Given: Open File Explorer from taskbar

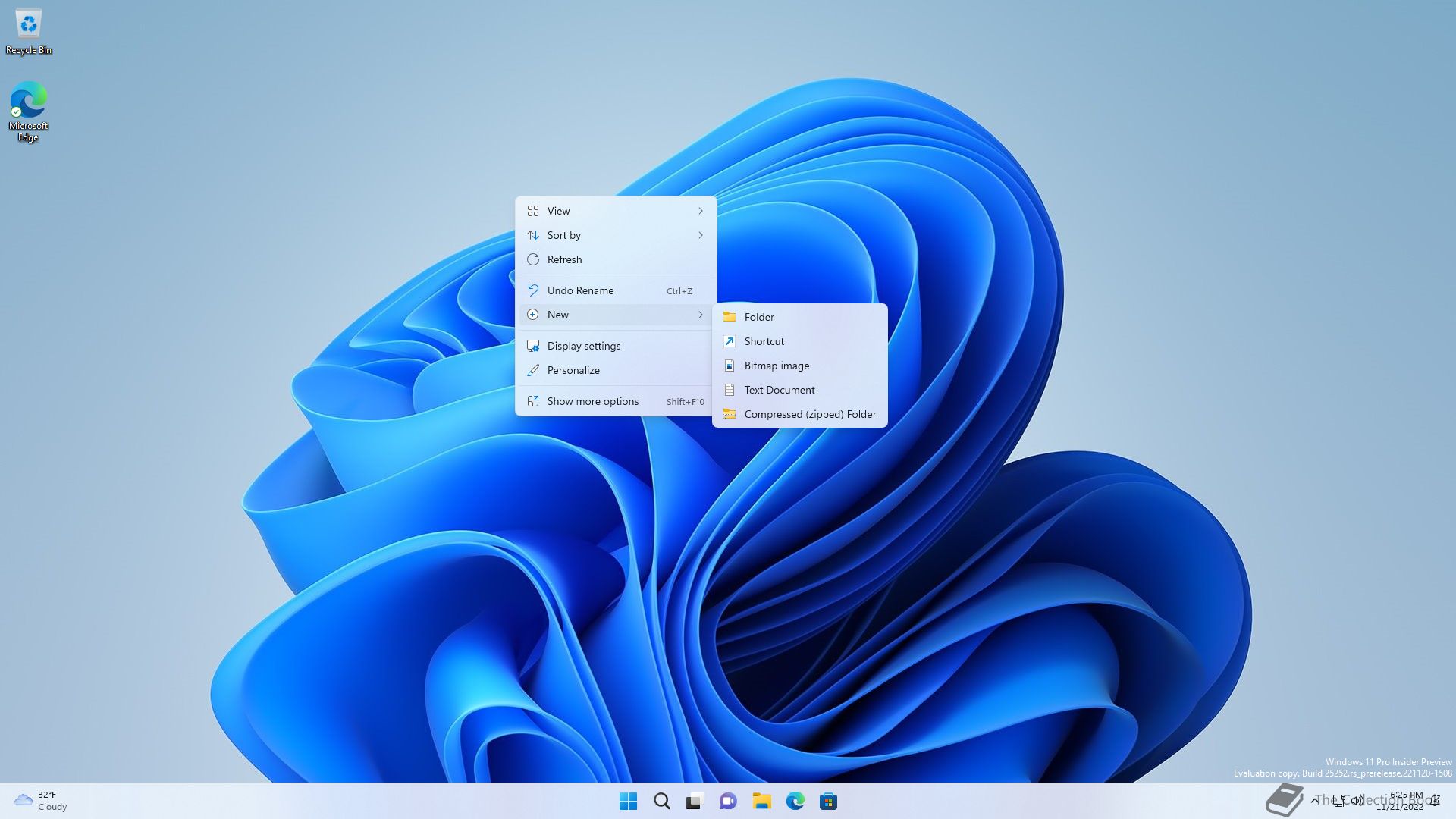Looking at the screenshot, I should pyautogui.click(x=761, y=801).
